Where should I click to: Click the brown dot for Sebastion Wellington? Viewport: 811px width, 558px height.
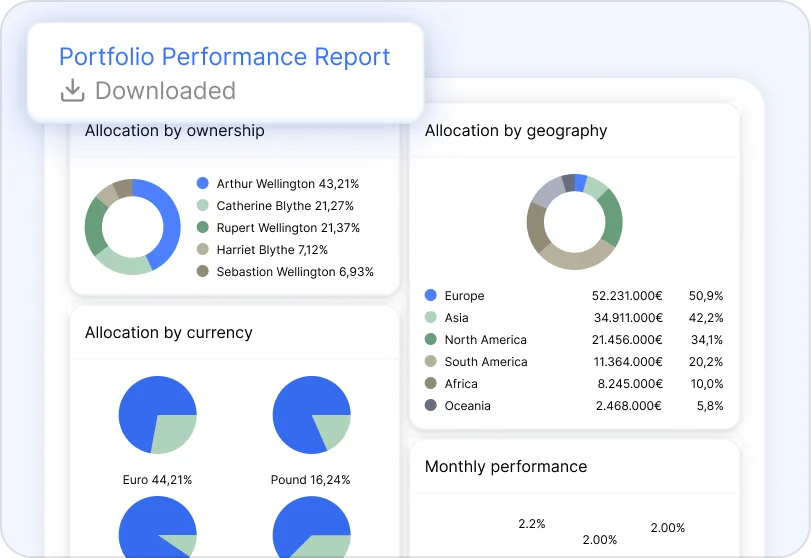click(x=203, y=271)
